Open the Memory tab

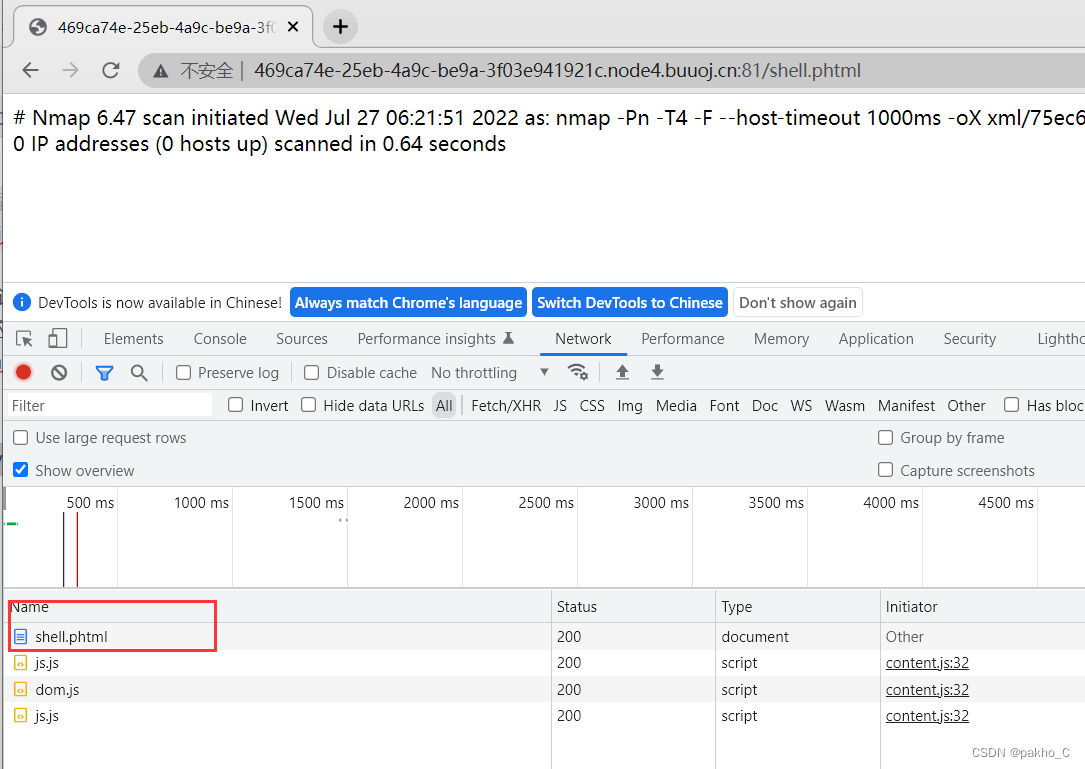tap(781, 338)
